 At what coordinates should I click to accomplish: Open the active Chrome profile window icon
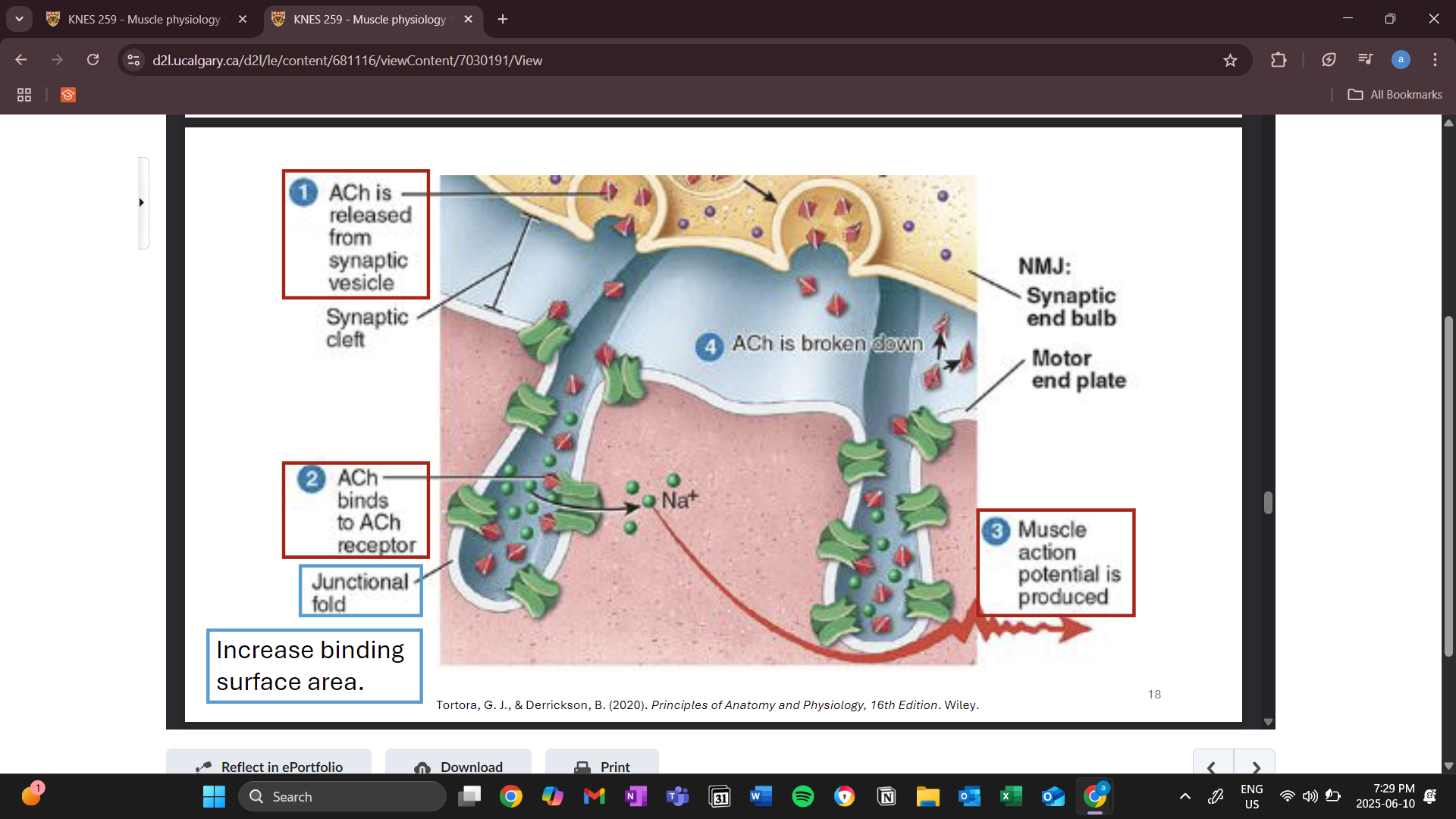pyautogui.click(x=1095, y=796)
